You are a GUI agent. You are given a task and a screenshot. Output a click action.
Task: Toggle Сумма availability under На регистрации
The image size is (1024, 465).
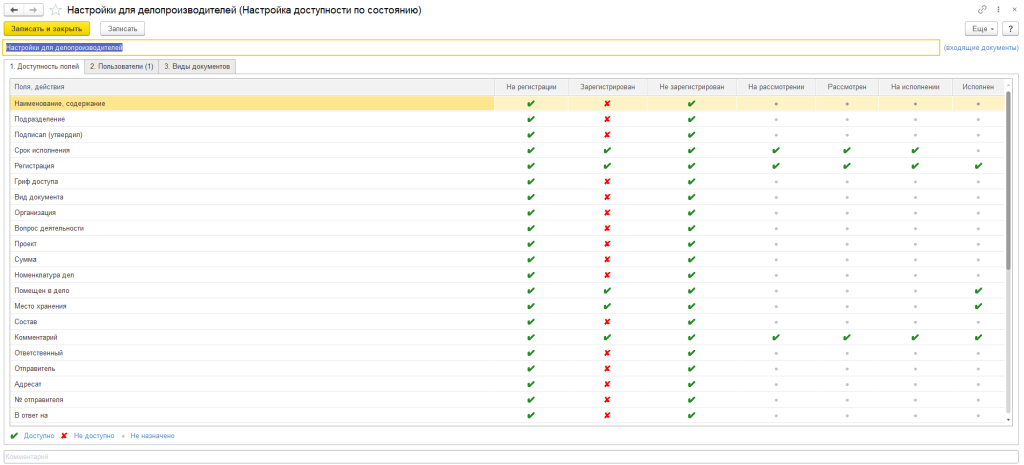pyautogui.click(x=531, y=260)
